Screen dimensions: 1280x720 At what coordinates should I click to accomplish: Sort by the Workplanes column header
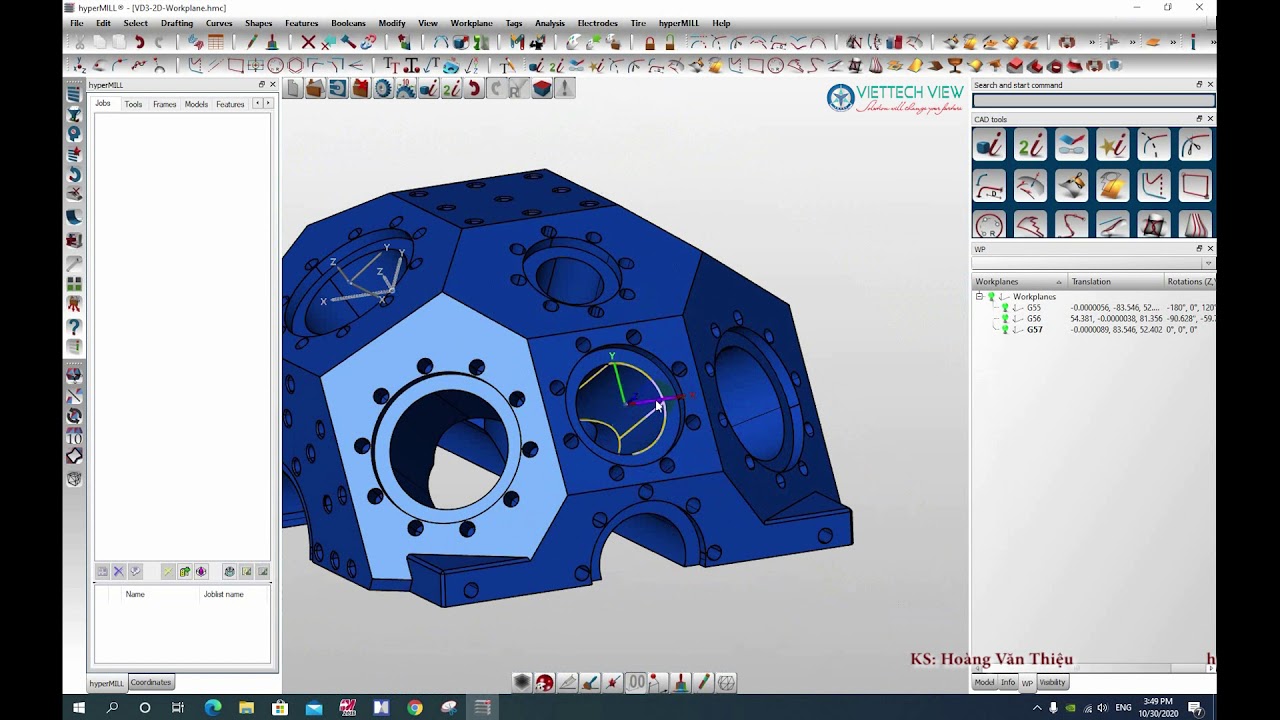[x=1019, y=282]
